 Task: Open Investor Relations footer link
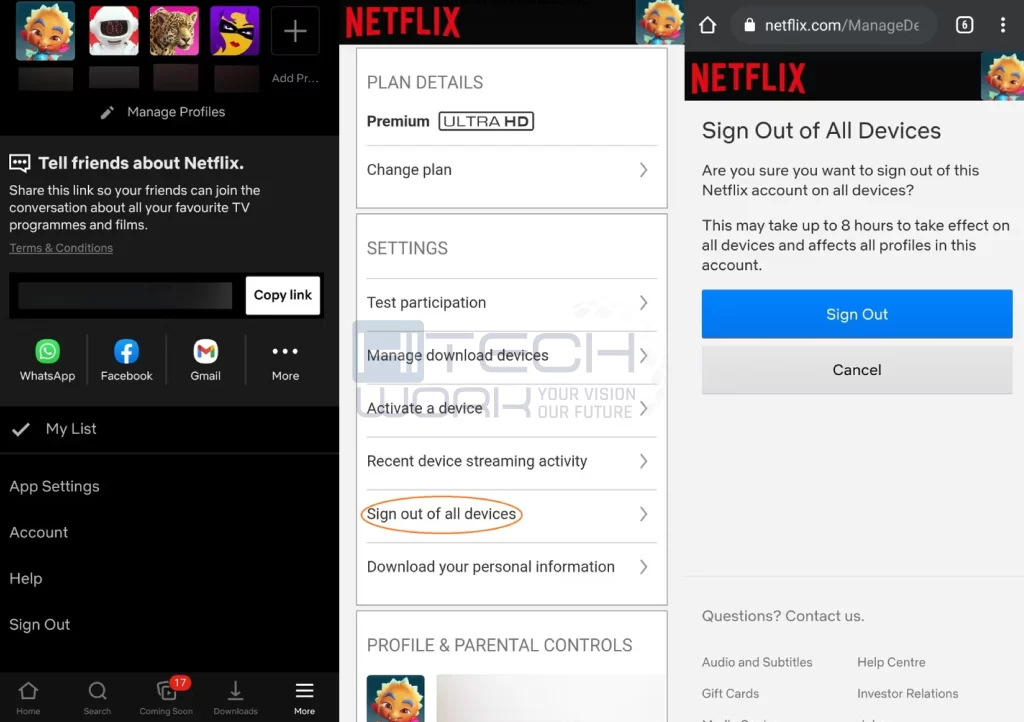[907, 694]
